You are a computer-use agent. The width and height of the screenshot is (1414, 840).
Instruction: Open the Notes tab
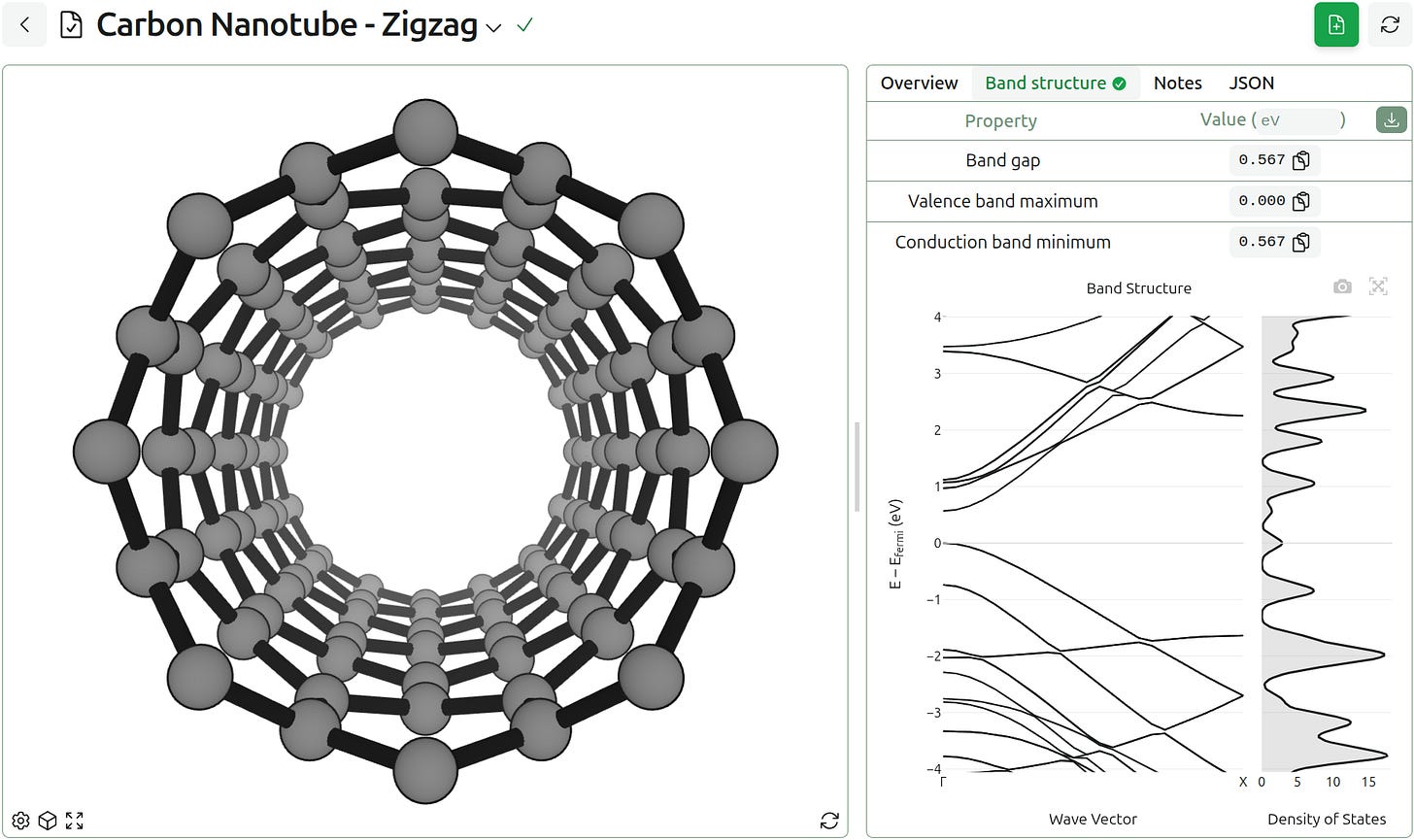coord(1178,84)
